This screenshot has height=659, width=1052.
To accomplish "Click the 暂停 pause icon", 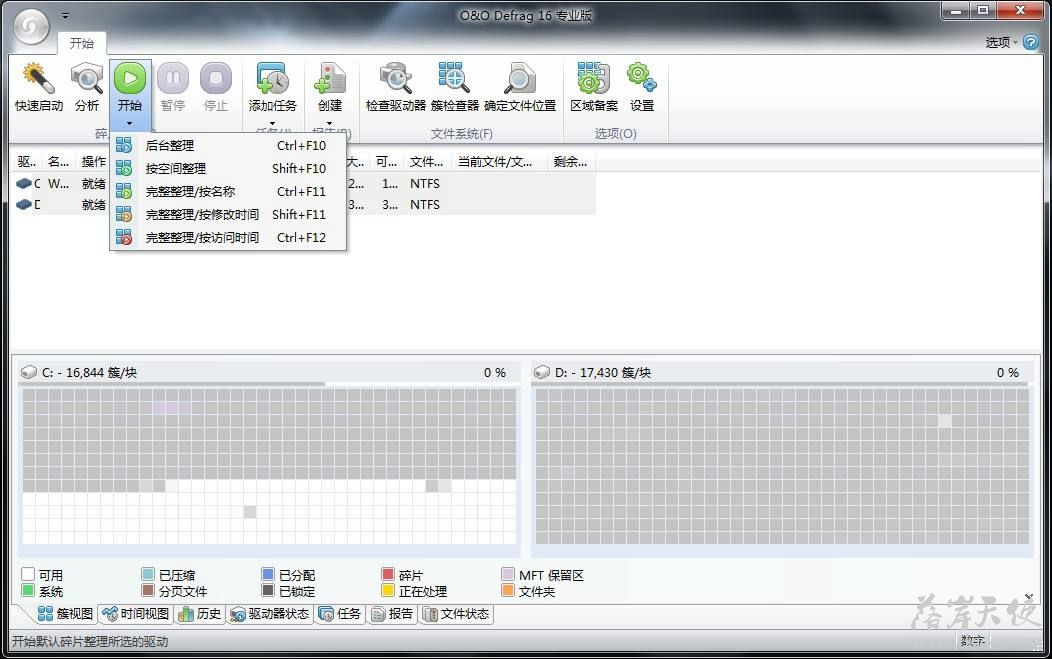I will 172,79.
